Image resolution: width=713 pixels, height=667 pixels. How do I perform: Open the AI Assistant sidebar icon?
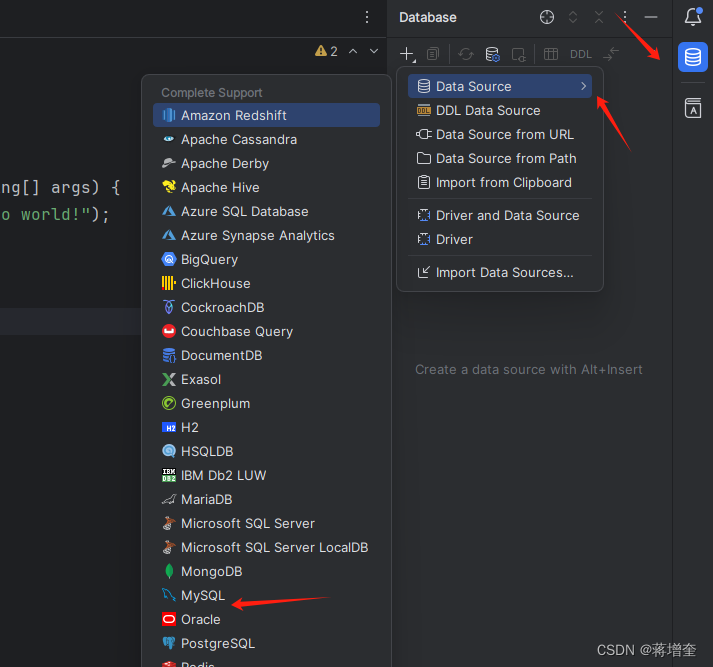pyautogui.click(x=693, y=108)
